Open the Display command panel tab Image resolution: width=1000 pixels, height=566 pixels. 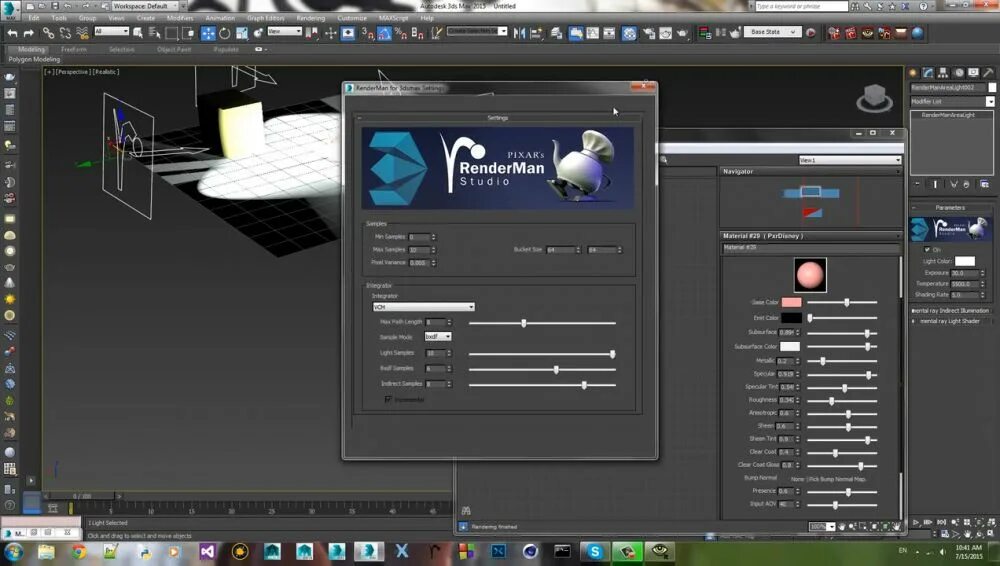[x=973, y=73]
